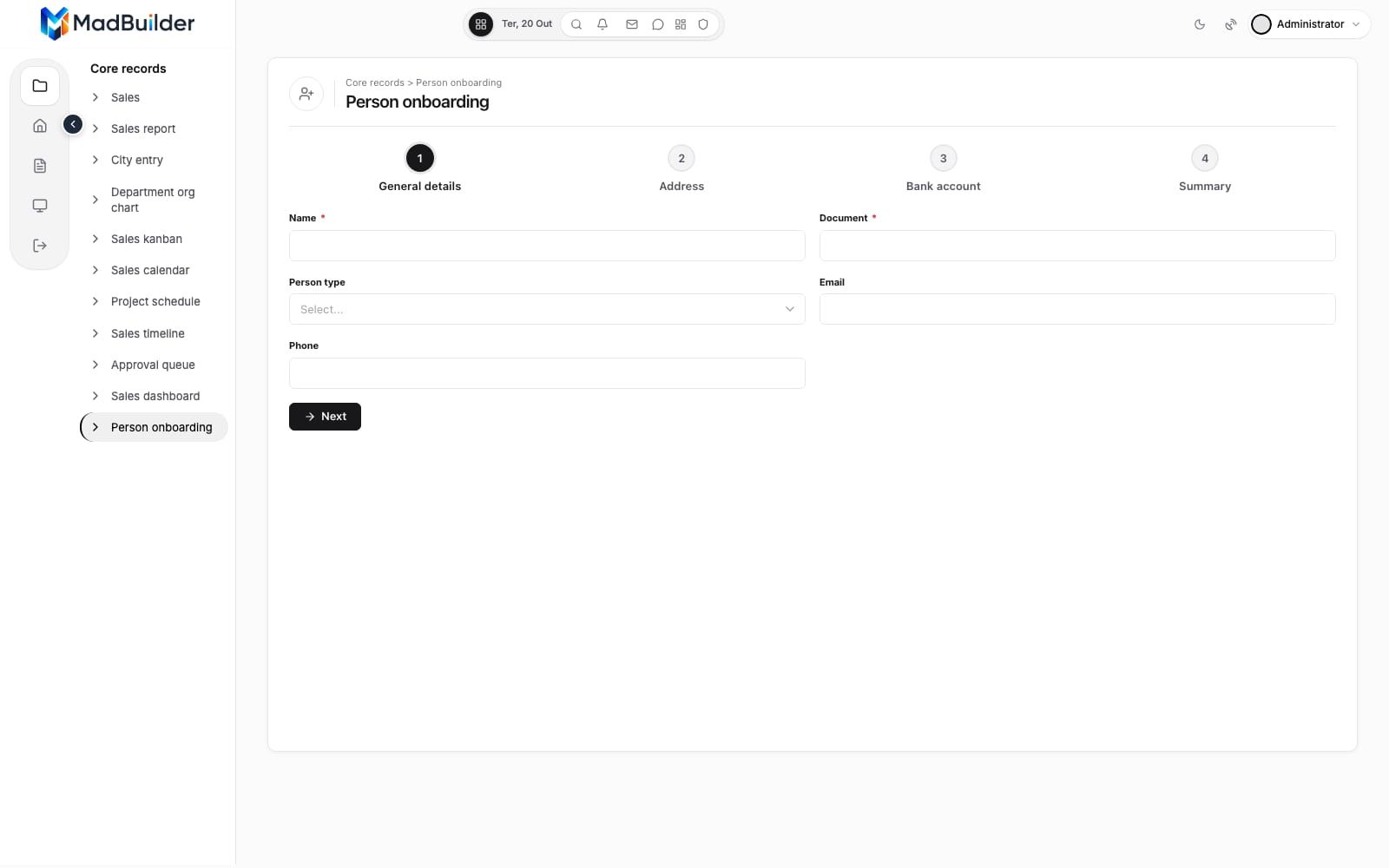Viewport: 1389px width, 868px height.
Task: Click the Next button
Action: [x=325, y=417]
